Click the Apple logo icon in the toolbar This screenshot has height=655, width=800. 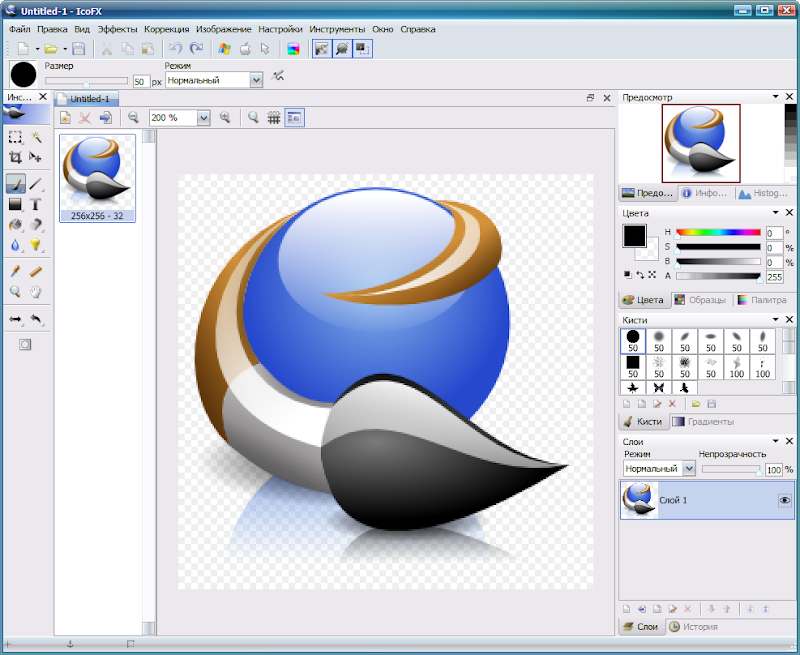[x=245, y=49]
